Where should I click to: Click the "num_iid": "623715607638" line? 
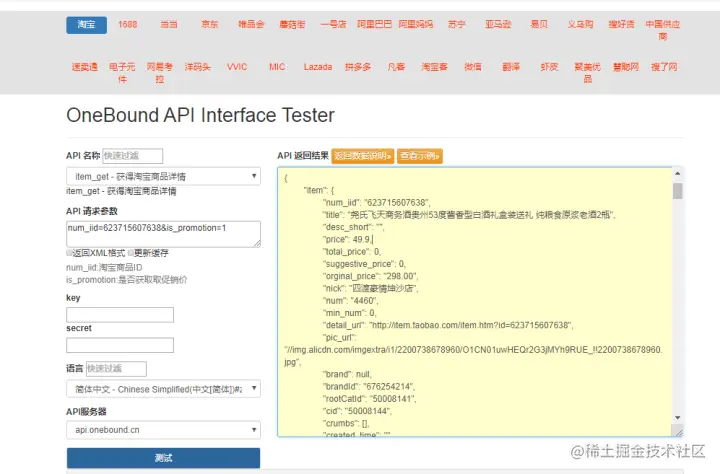click(377, 203)
